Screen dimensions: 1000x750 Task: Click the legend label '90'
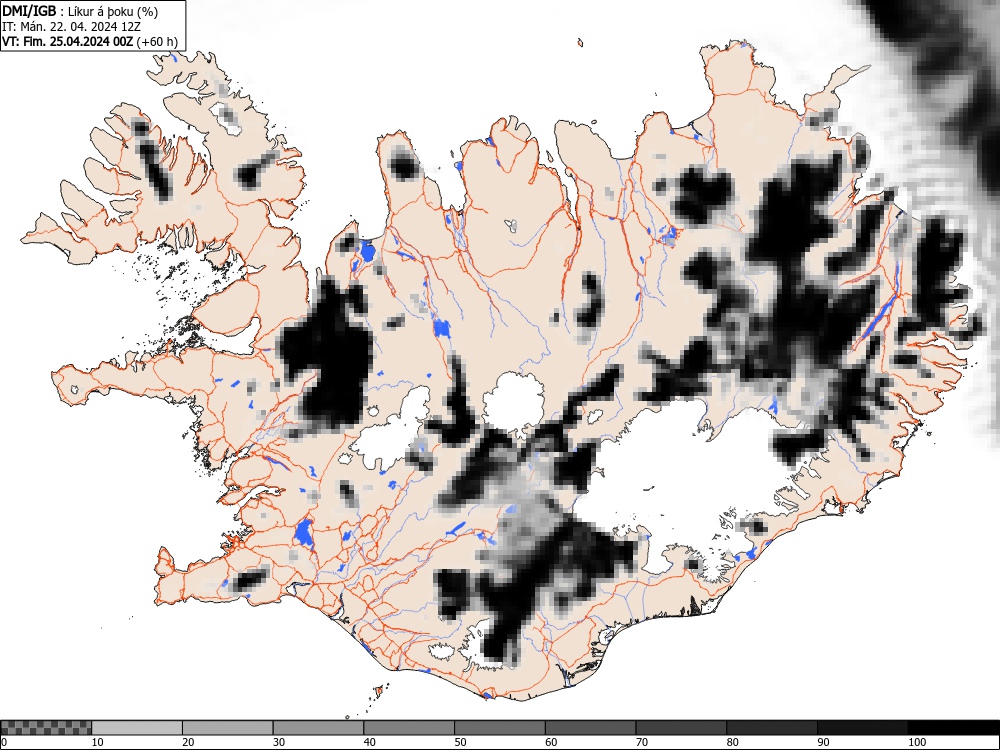[x=823, y=742]
